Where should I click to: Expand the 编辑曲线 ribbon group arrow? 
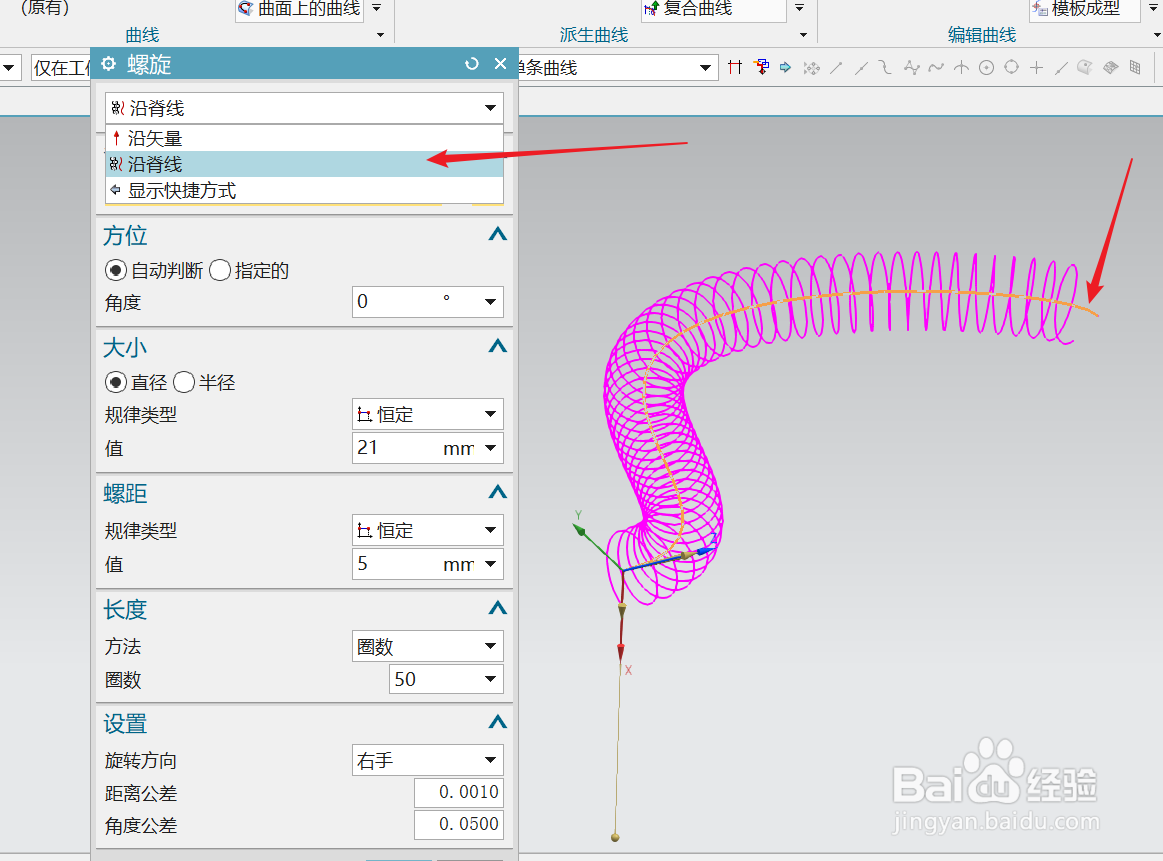tap(1156, 35)
